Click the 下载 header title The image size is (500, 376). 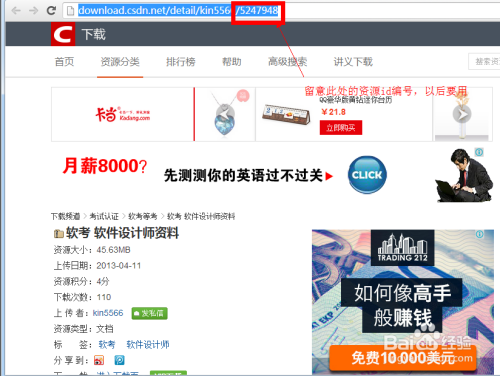pyautogui.click(x=94, y=34)
